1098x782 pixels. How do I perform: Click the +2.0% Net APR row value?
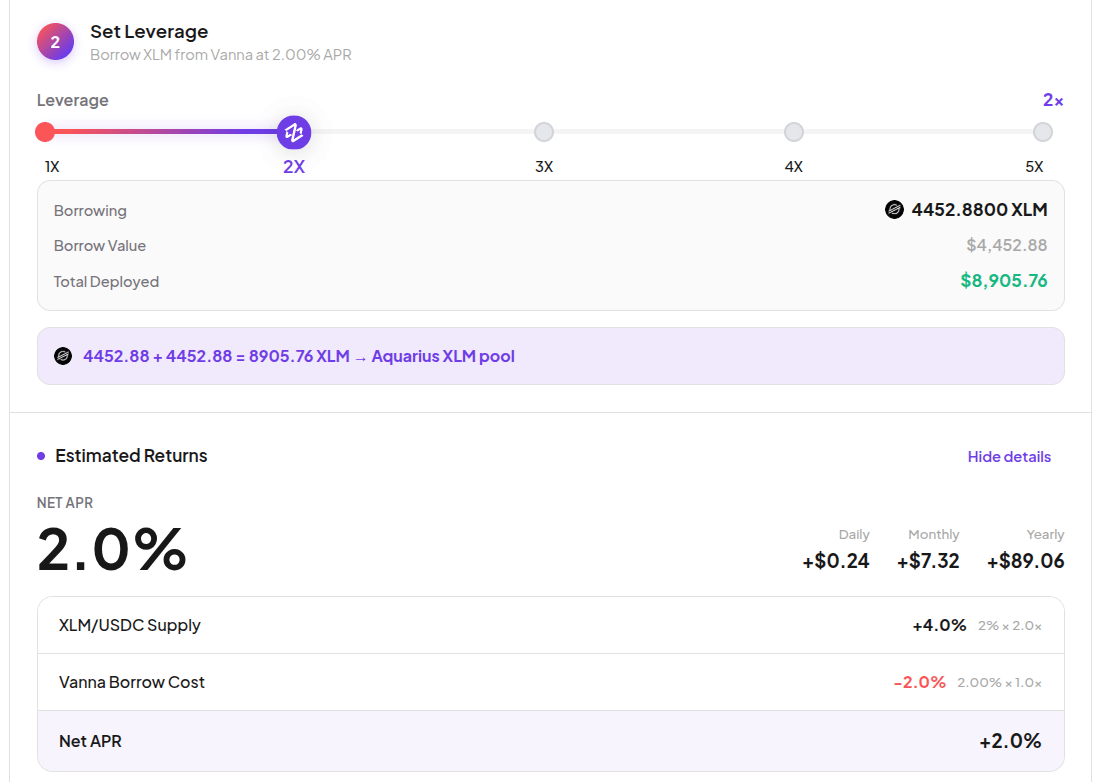click(x=1010, y=741)
